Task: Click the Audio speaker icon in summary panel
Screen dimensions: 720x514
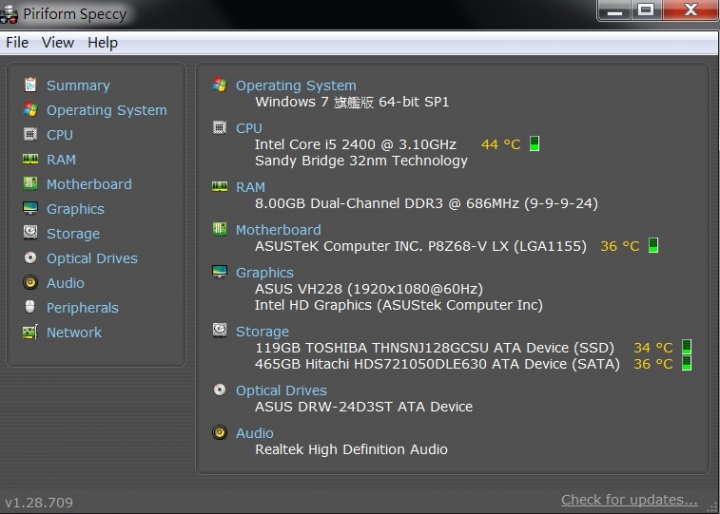Action: click(x=219, y=432)
